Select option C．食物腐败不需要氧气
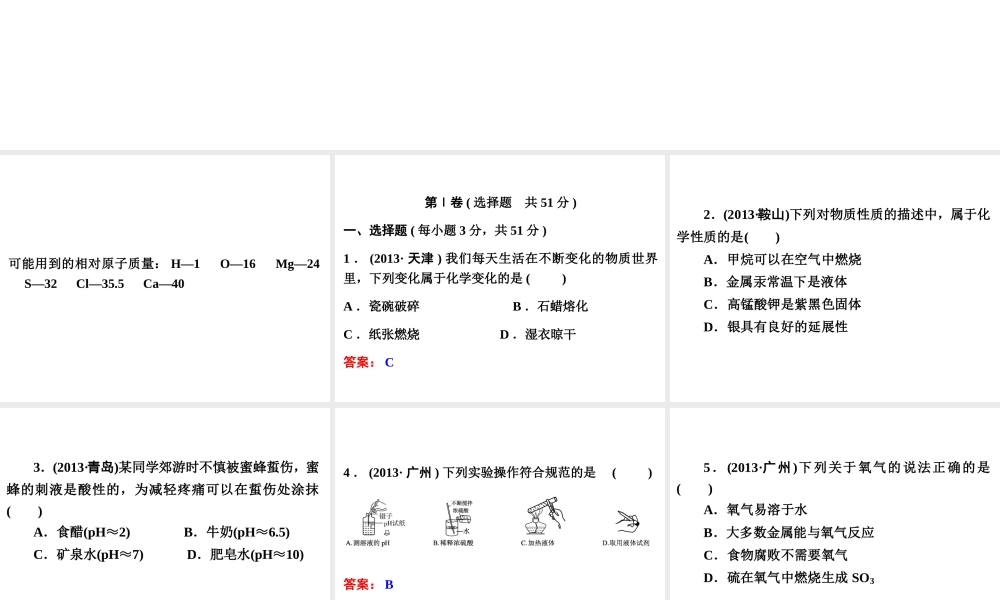This screenshot has height=600, width=1000. [776, 555]
